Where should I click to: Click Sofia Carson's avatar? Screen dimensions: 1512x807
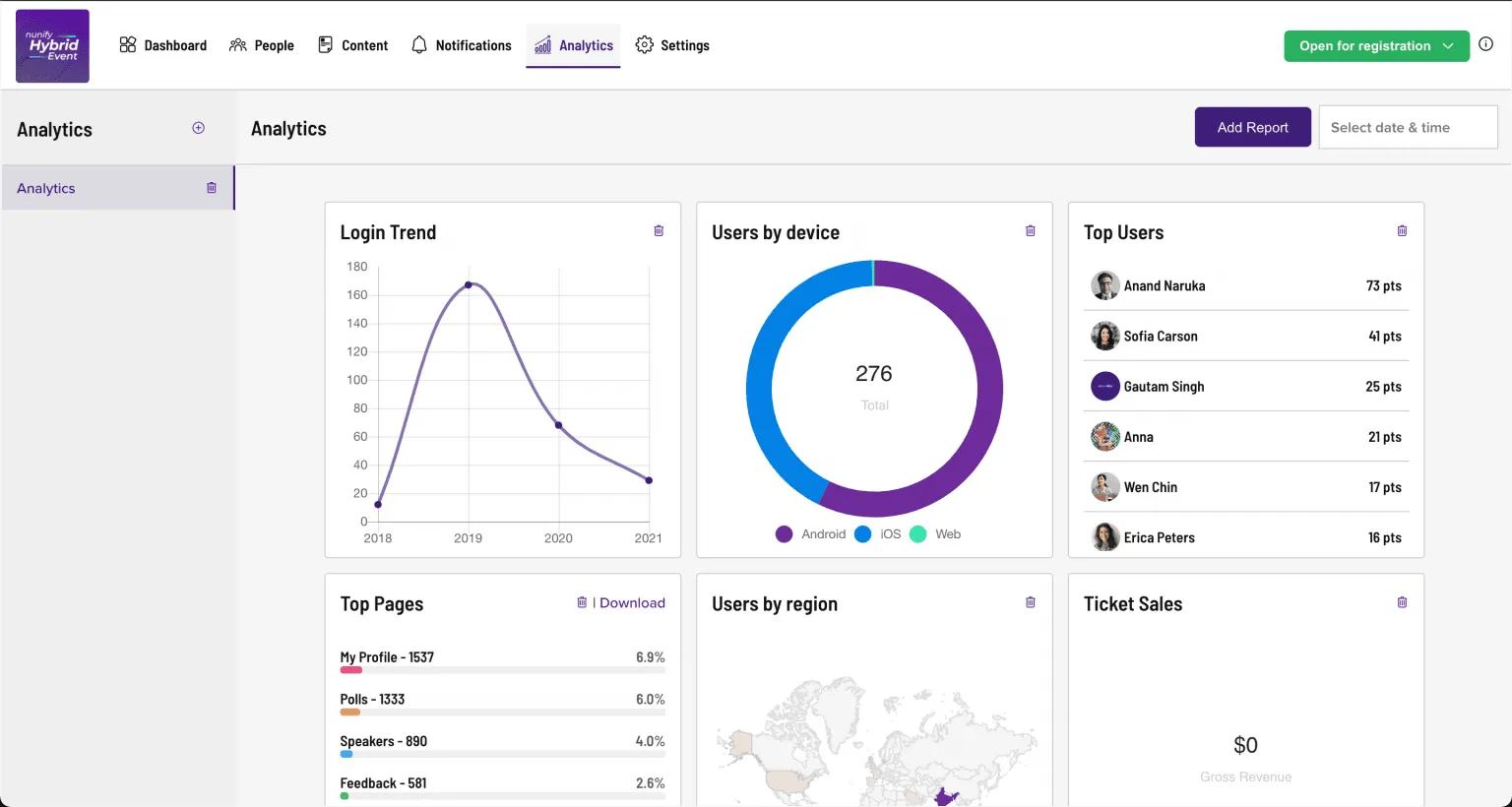coord(1105,336)
